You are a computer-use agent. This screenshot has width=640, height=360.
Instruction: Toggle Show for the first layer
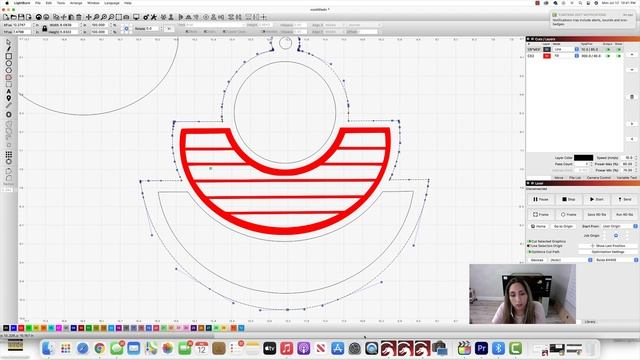[619, 49]
